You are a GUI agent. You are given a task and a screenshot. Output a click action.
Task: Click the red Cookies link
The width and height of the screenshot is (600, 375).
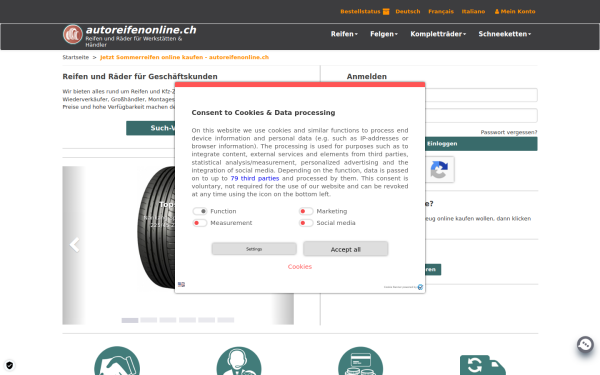[x=300, y=267]
